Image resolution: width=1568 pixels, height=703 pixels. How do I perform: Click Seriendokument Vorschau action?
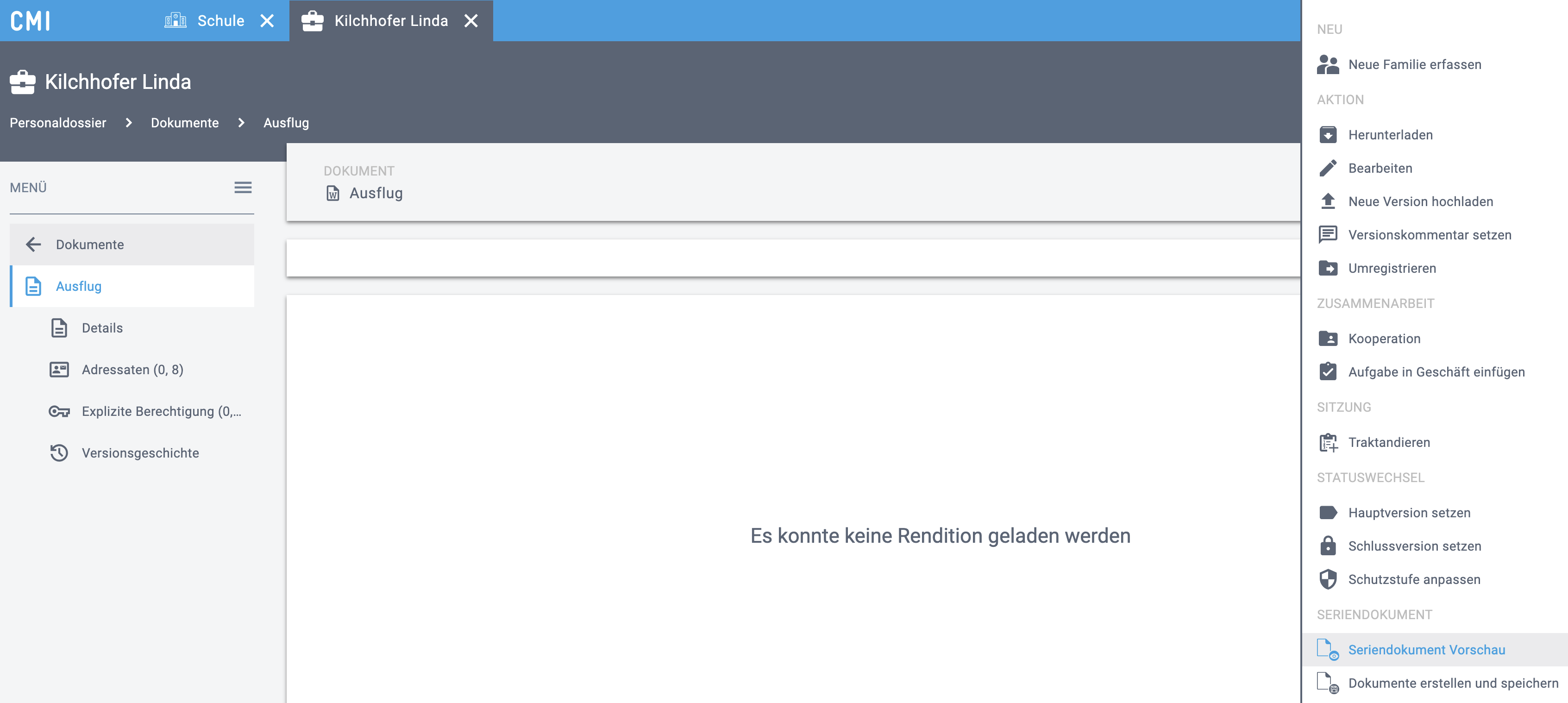1426,649
